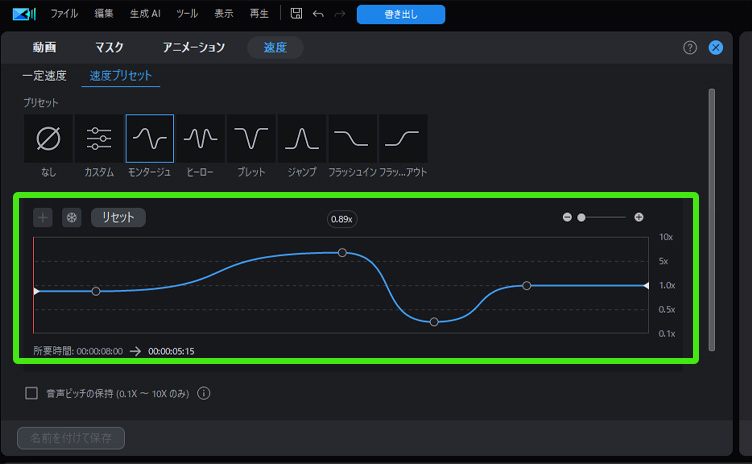This screenshot has height=464, width=752.
Task: Select the lowest keypoint on speed curve
Action: point(434,322)
